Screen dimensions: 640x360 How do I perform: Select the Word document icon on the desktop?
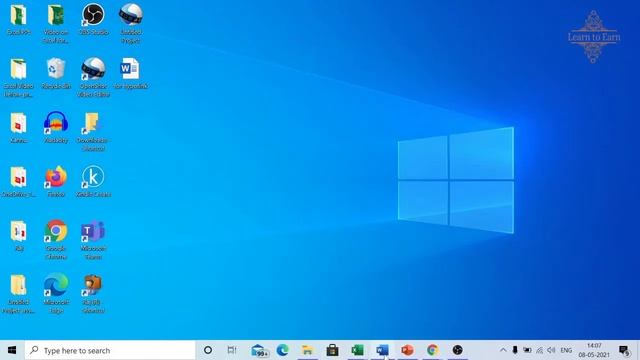coord(131,73)
